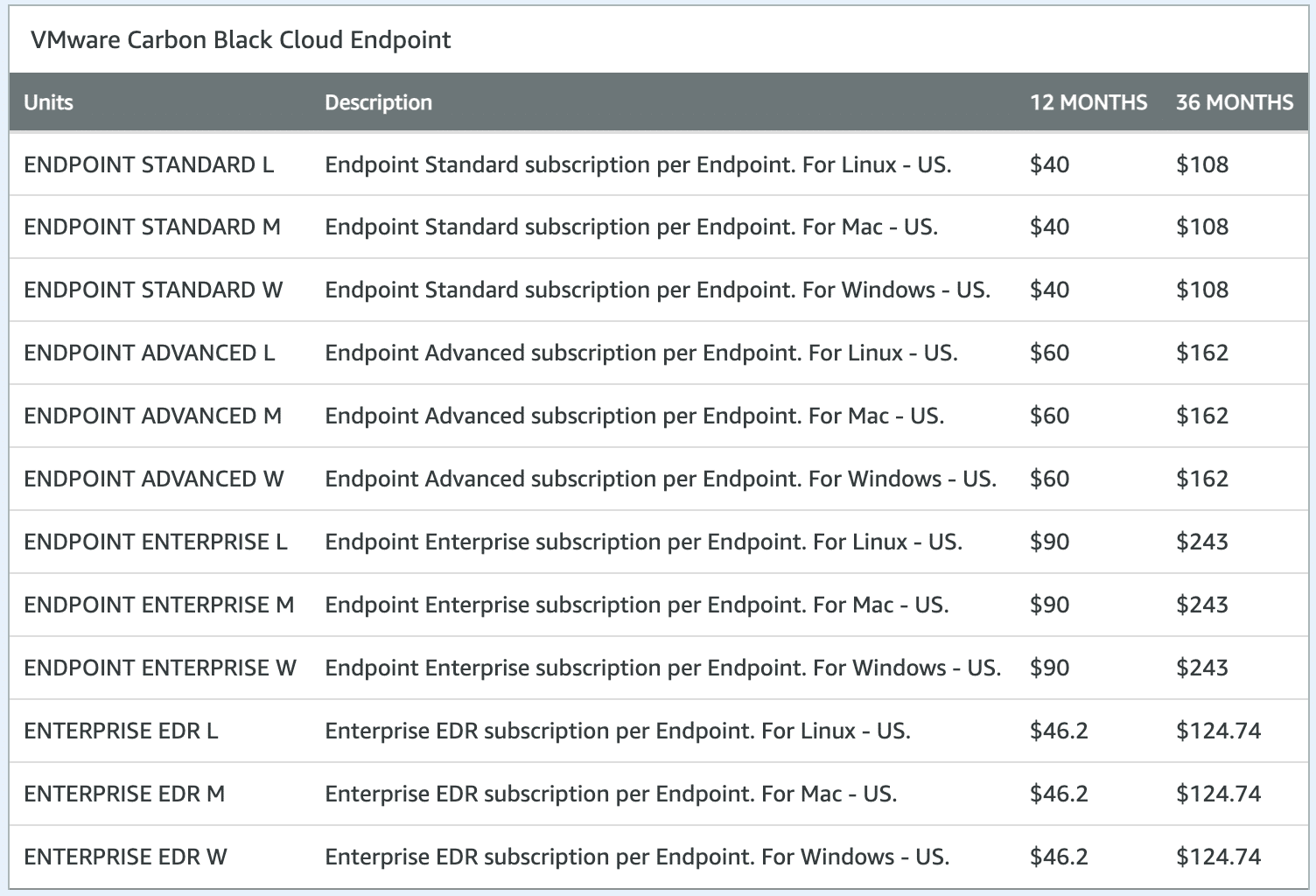The height and width of the screenshot is (896, 1316).
Task: Click the Endpoint Advanced Linux description text
Action: click(x=641, y=353)
